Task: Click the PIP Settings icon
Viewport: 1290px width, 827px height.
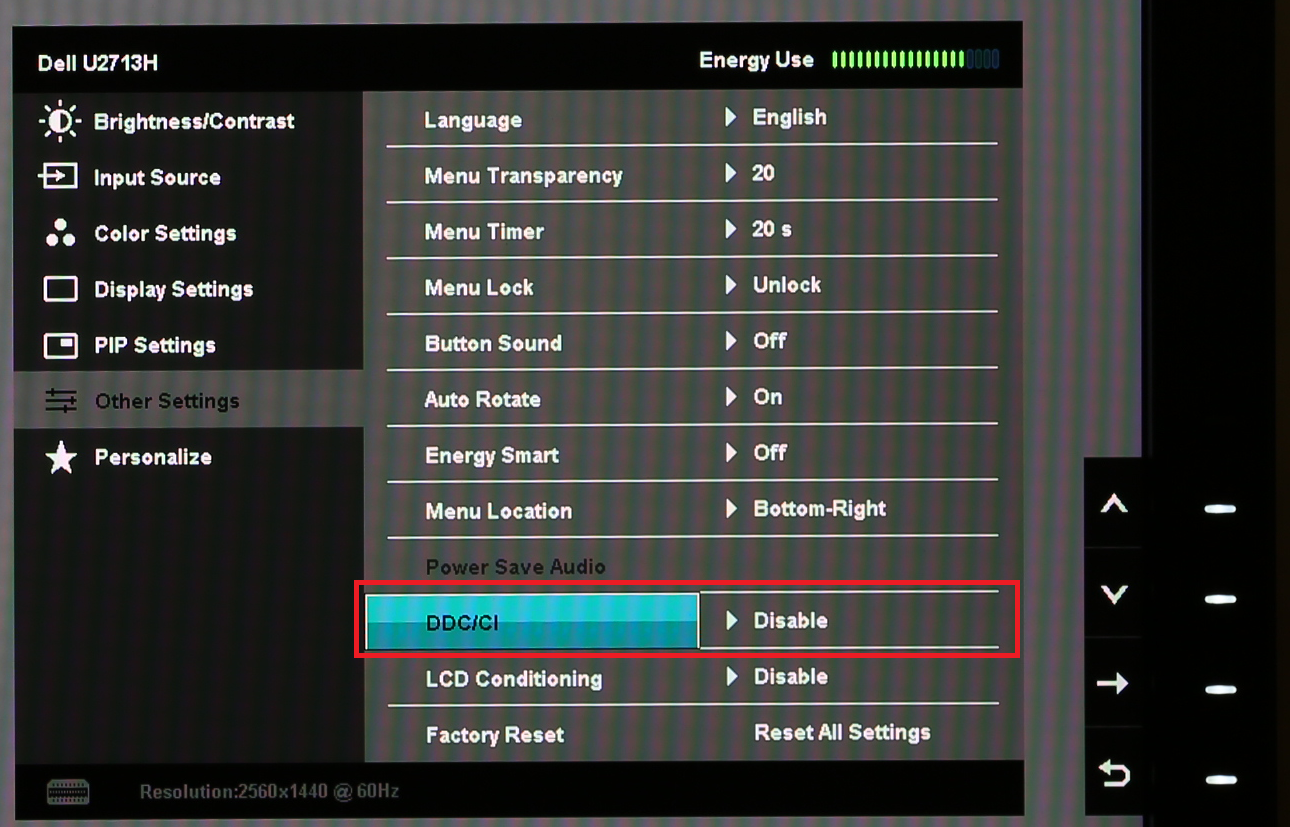Action: [61, 345]
